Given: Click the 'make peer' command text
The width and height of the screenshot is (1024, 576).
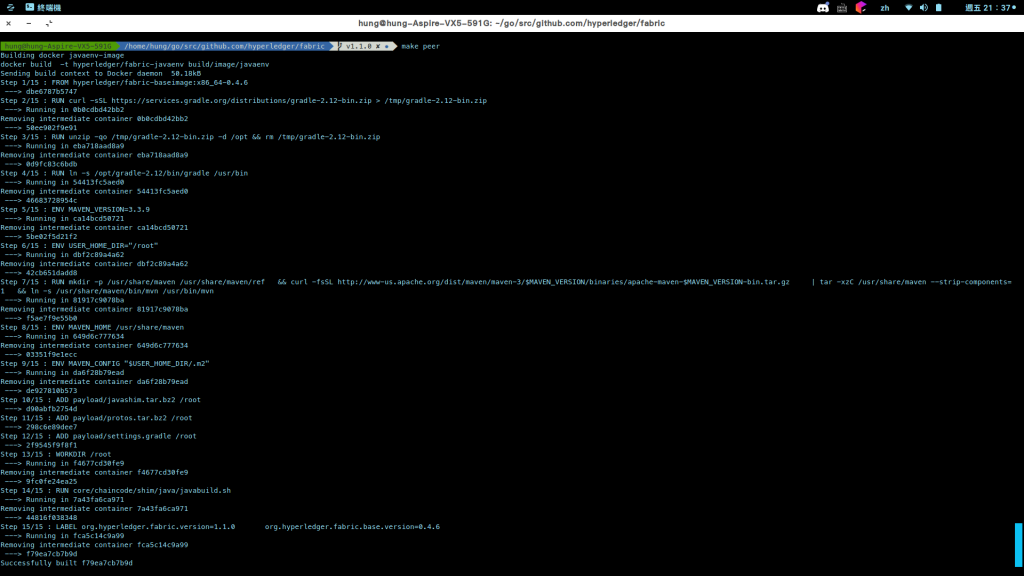Looking at the screenshot, I should coord(421,46).
